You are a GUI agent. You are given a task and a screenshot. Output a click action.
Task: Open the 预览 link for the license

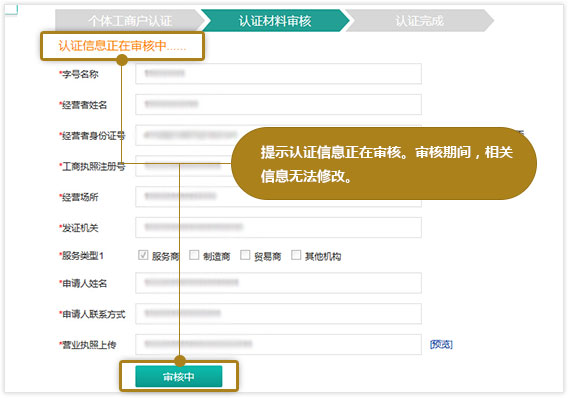coord(441,344)
